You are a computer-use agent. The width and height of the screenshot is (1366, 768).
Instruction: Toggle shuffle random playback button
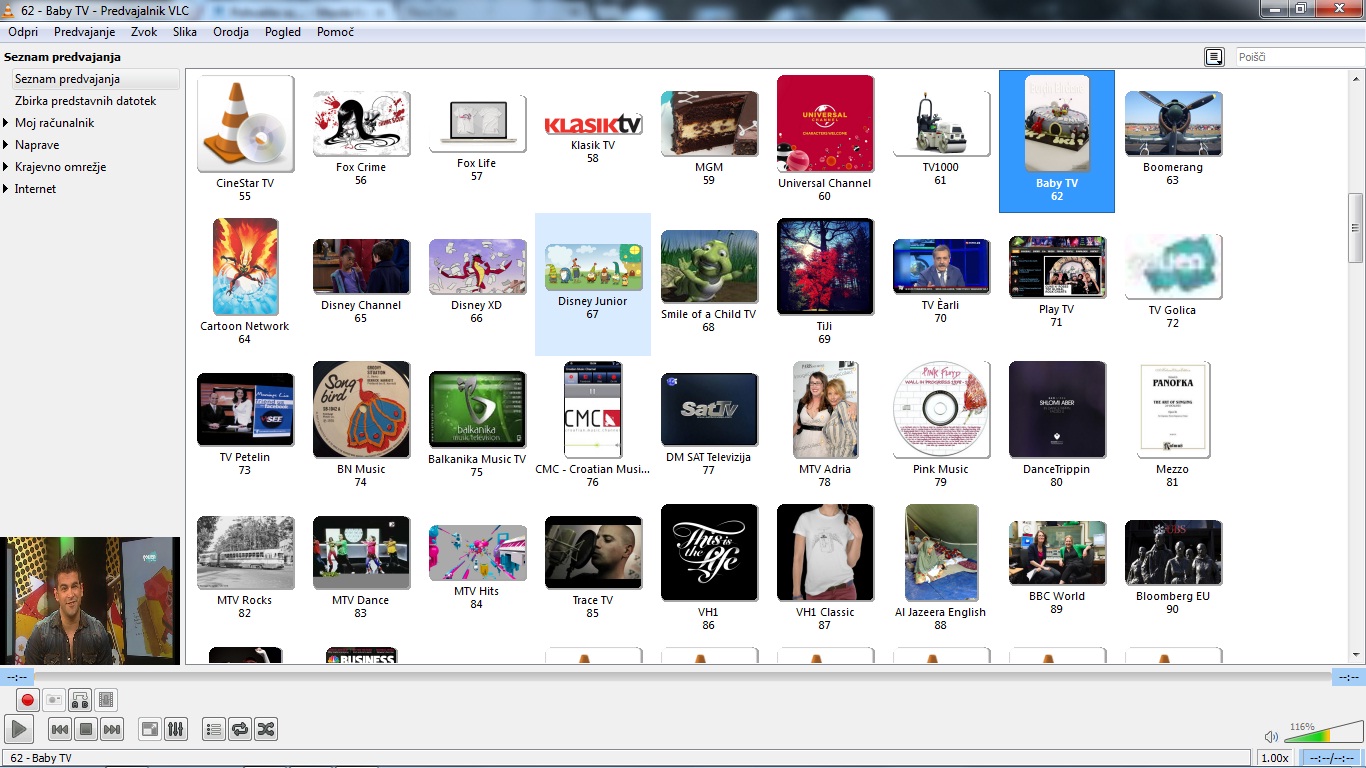tap(265, 729)
